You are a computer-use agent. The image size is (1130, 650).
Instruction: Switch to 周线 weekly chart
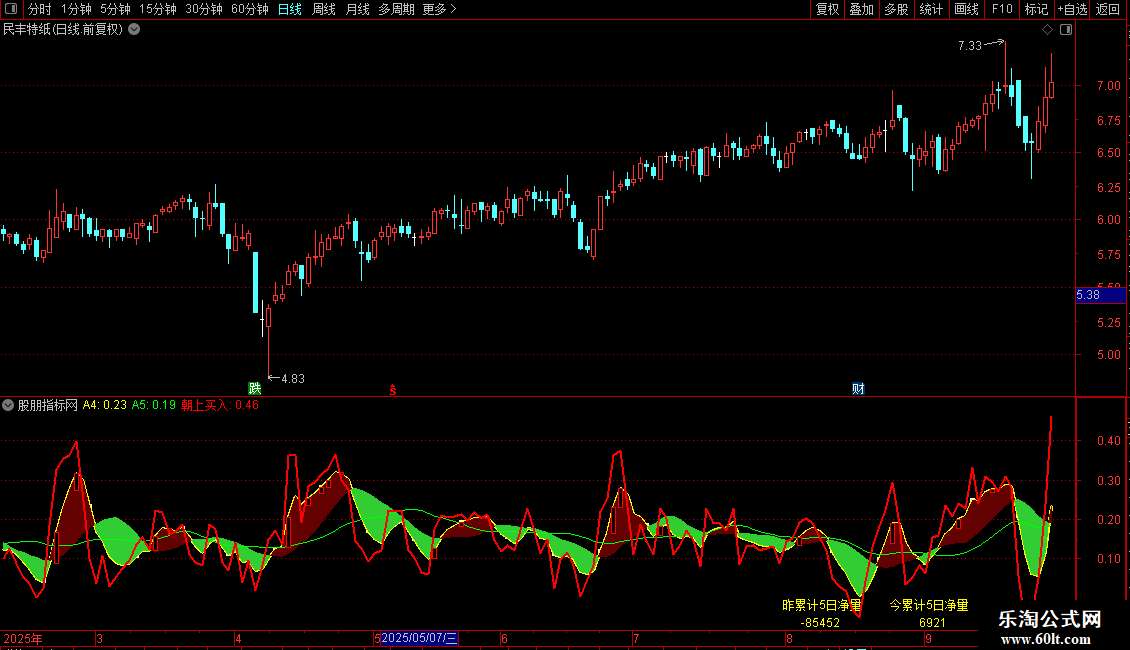coord(324,9)
